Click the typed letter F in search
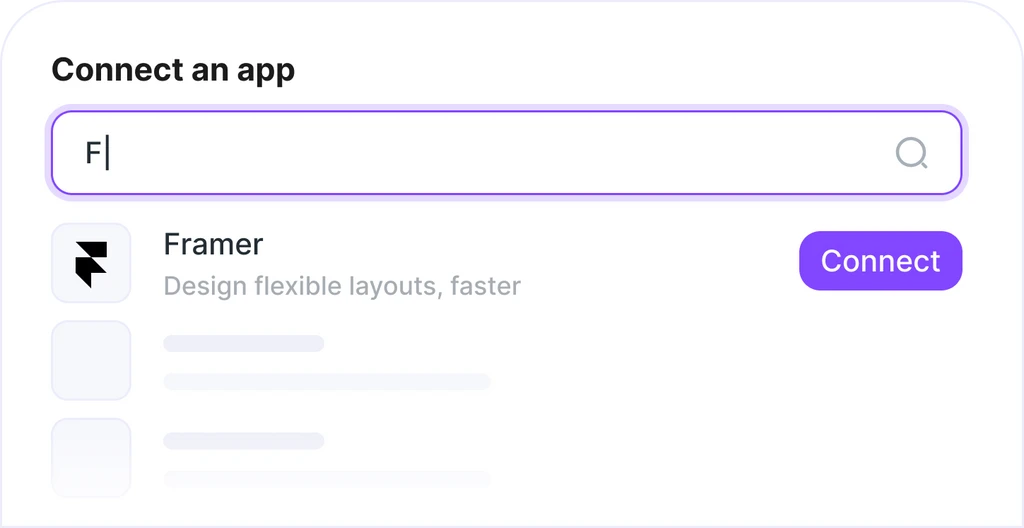The height and width of the screenshot is (528, 1024). click(93, 154)
